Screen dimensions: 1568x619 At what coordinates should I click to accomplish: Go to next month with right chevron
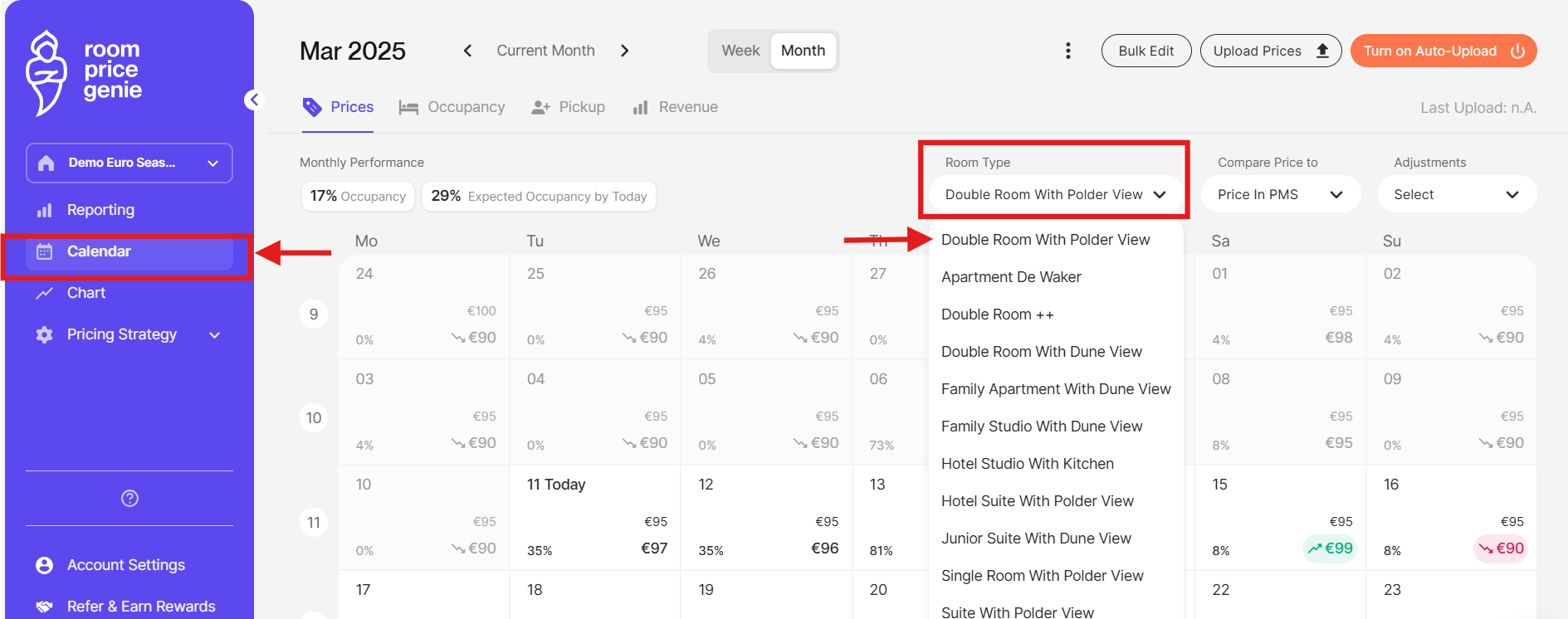click(624, 51)
